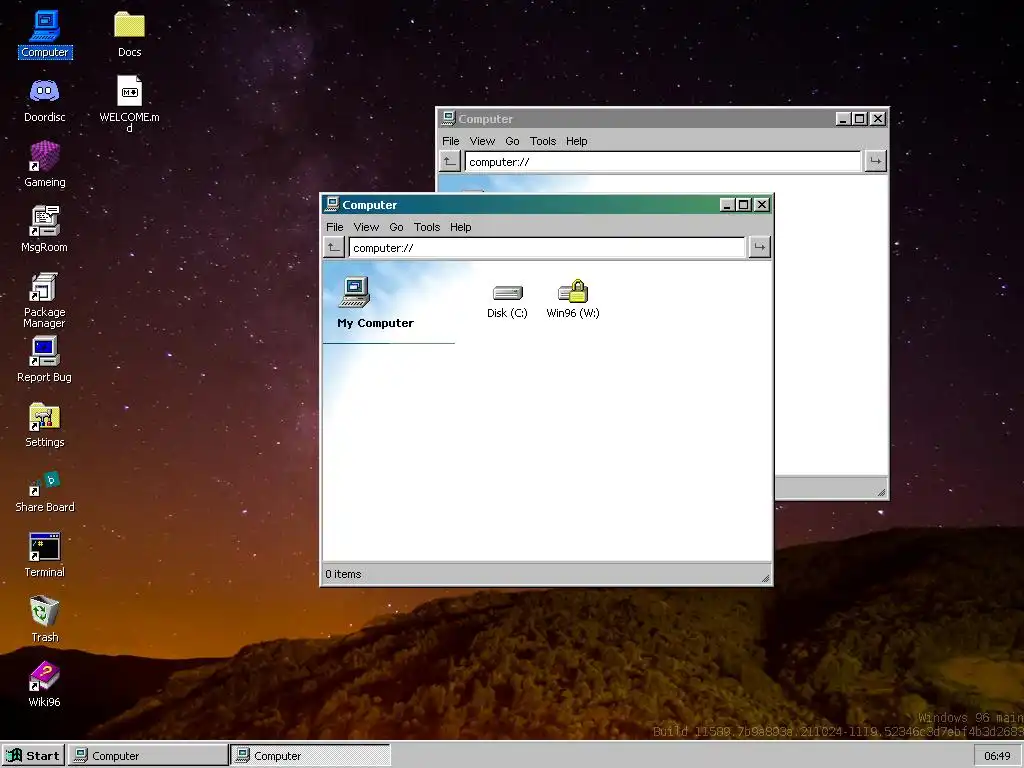The image size is (1024, 768).
Task: Open Tools menu in front Computer window
Action: click(426, 227)
